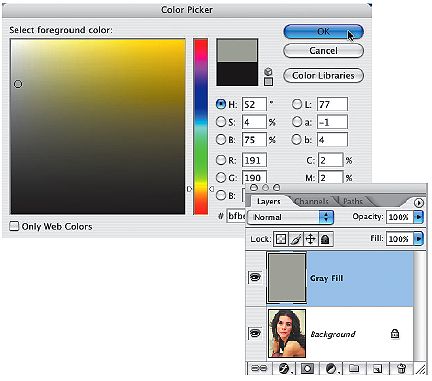The height and width of the screenshot is (381, 432).
Task: Hide the Gray Fill layer
Action: pyautogui.click(x=255, y=277)
